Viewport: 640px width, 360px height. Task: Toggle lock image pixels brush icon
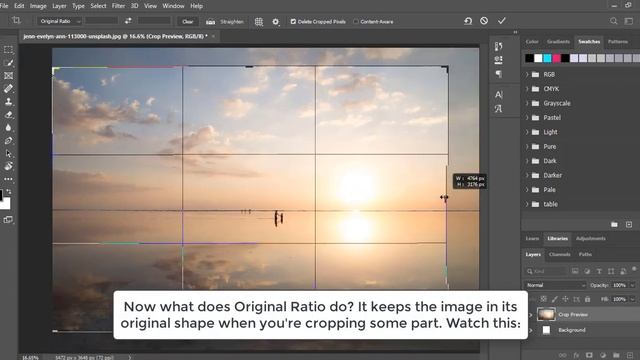pos(554,299)
